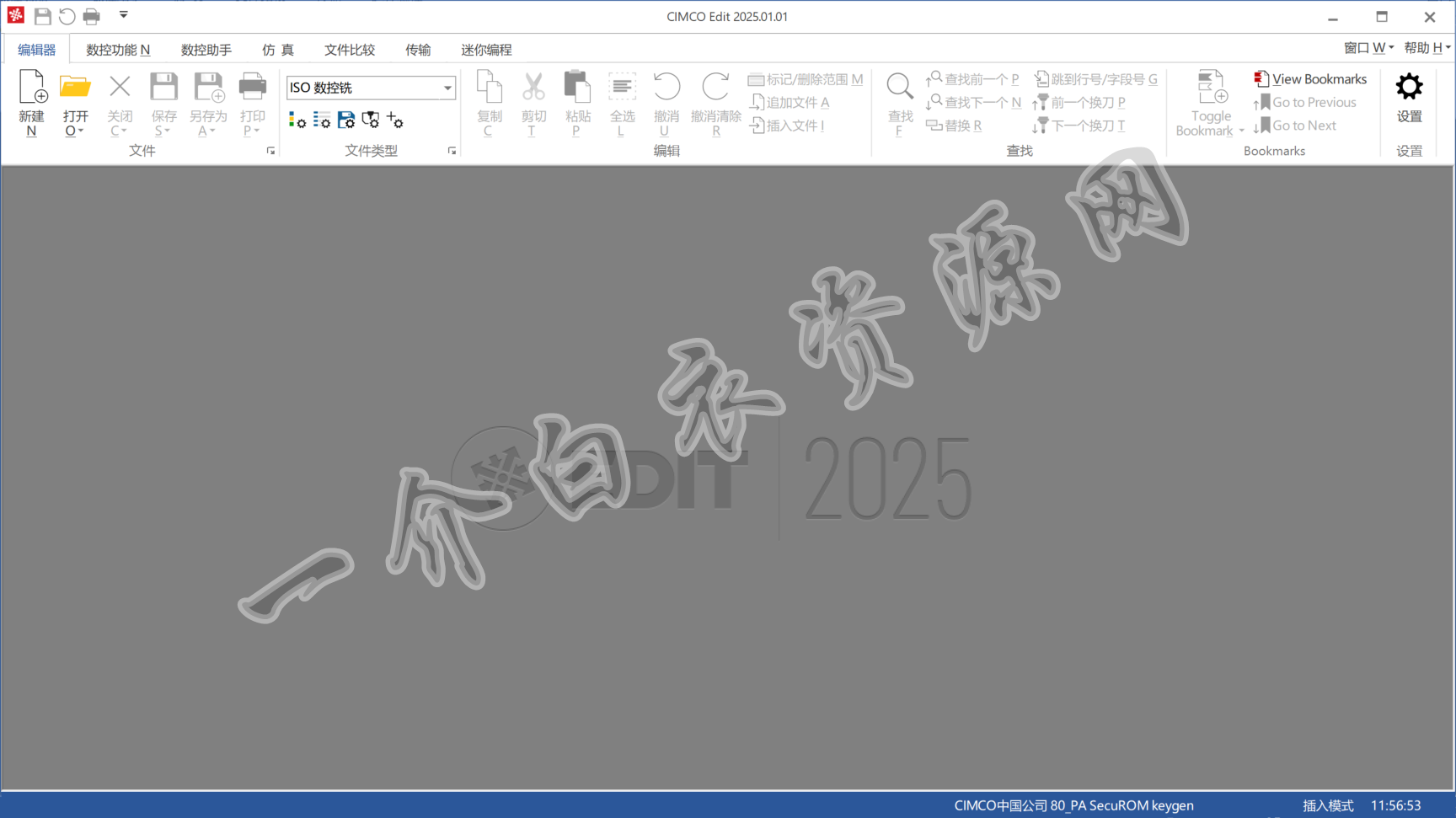Click 下一个换刀 T
This screenshot has width=1456, height=818.
1079,126
